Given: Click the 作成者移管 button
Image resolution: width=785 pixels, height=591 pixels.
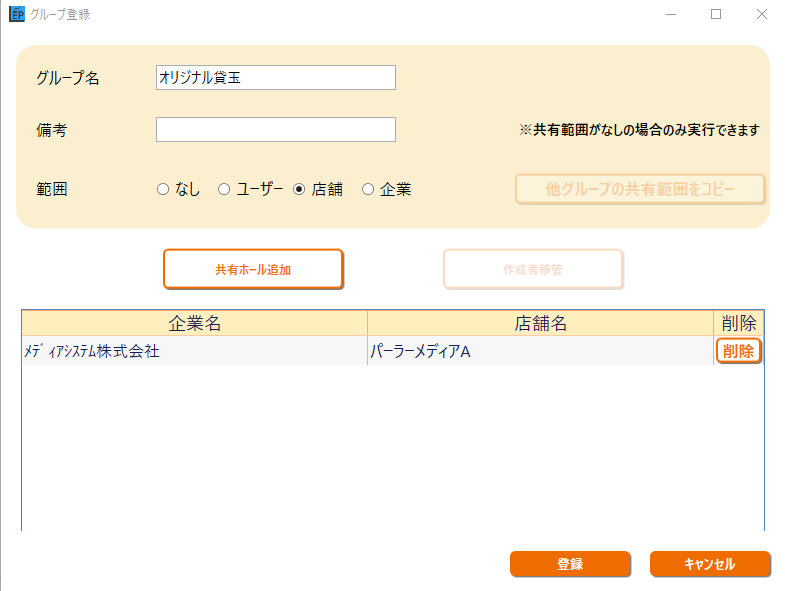Looking at the screenshot, I should tap(533, 269).
